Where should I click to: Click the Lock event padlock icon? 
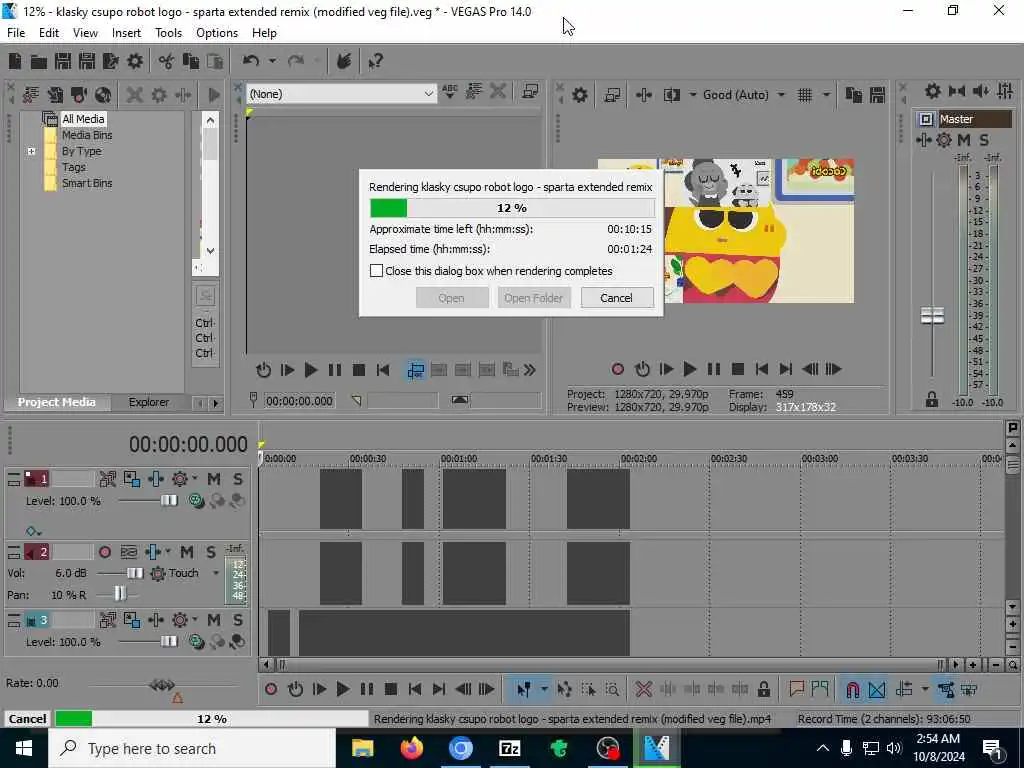763,689
